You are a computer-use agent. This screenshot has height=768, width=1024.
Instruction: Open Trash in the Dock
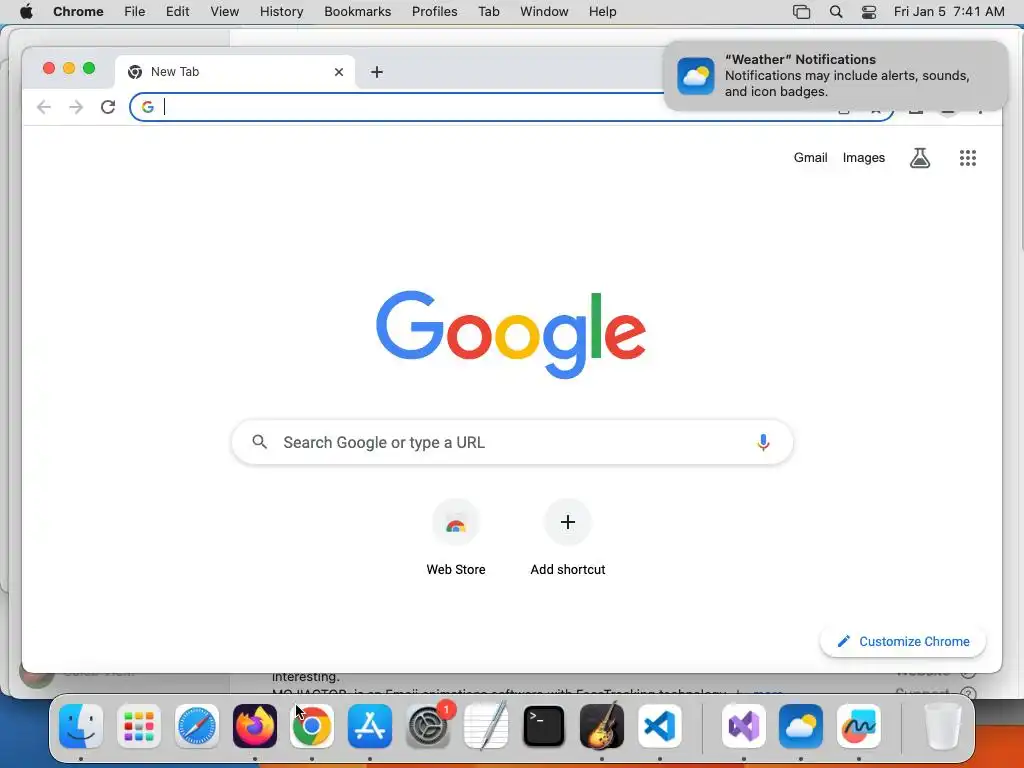click(943, 726)
